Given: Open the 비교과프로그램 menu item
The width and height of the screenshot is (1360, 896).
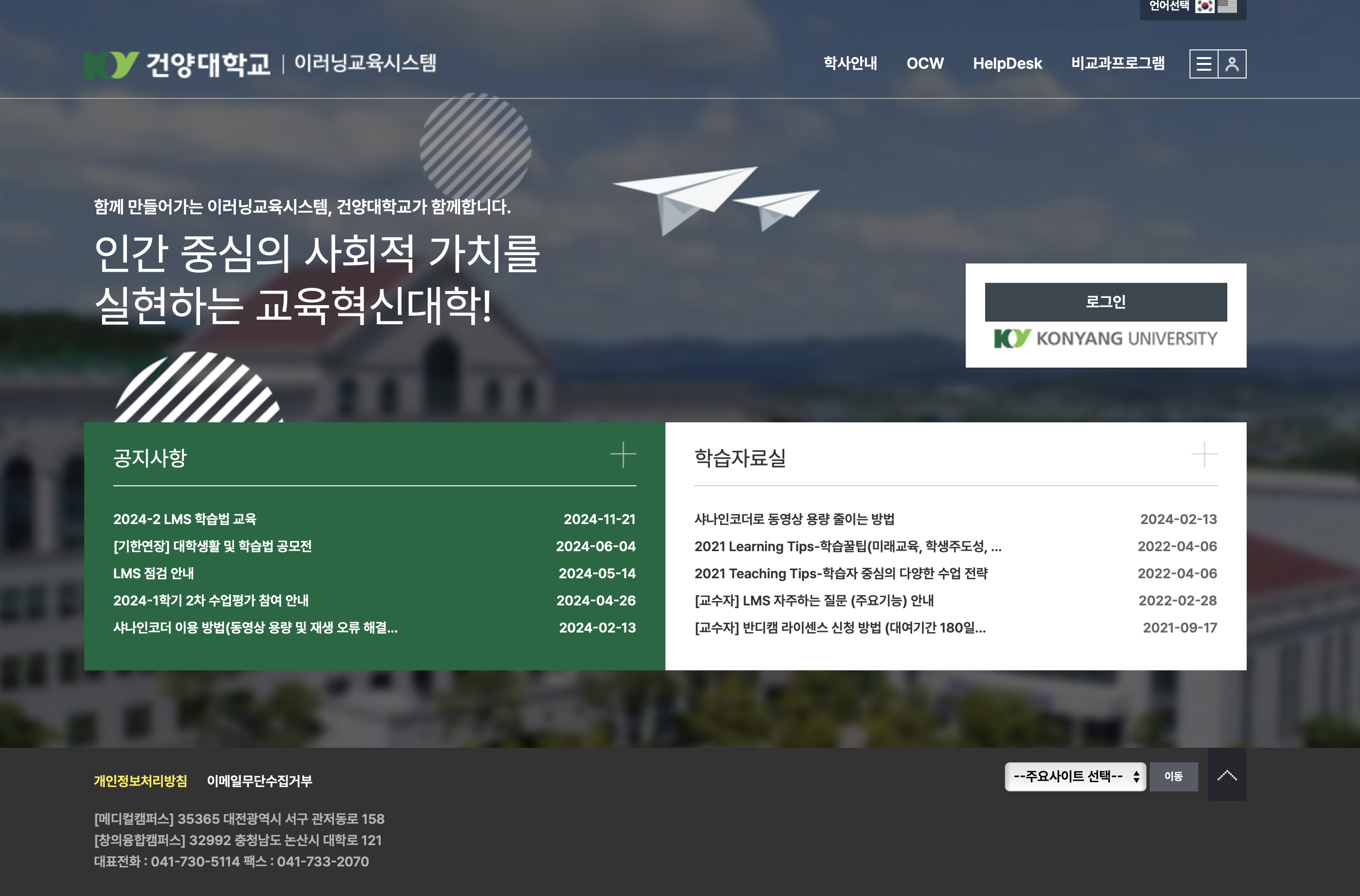Looking at the screenshot, I should click(1117, 63).
